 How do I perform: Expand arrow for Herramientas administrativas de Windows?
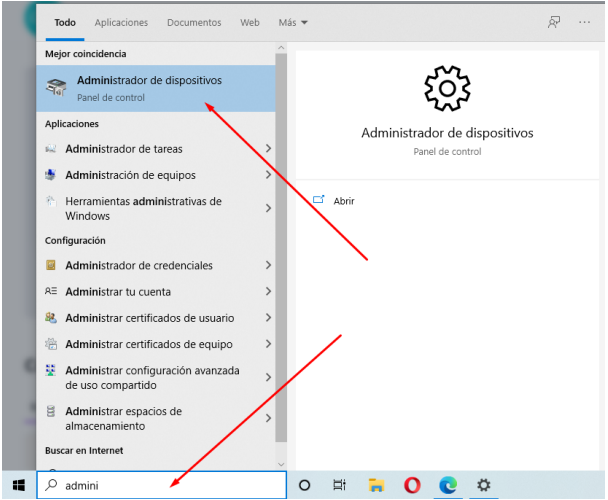point(268,208)
